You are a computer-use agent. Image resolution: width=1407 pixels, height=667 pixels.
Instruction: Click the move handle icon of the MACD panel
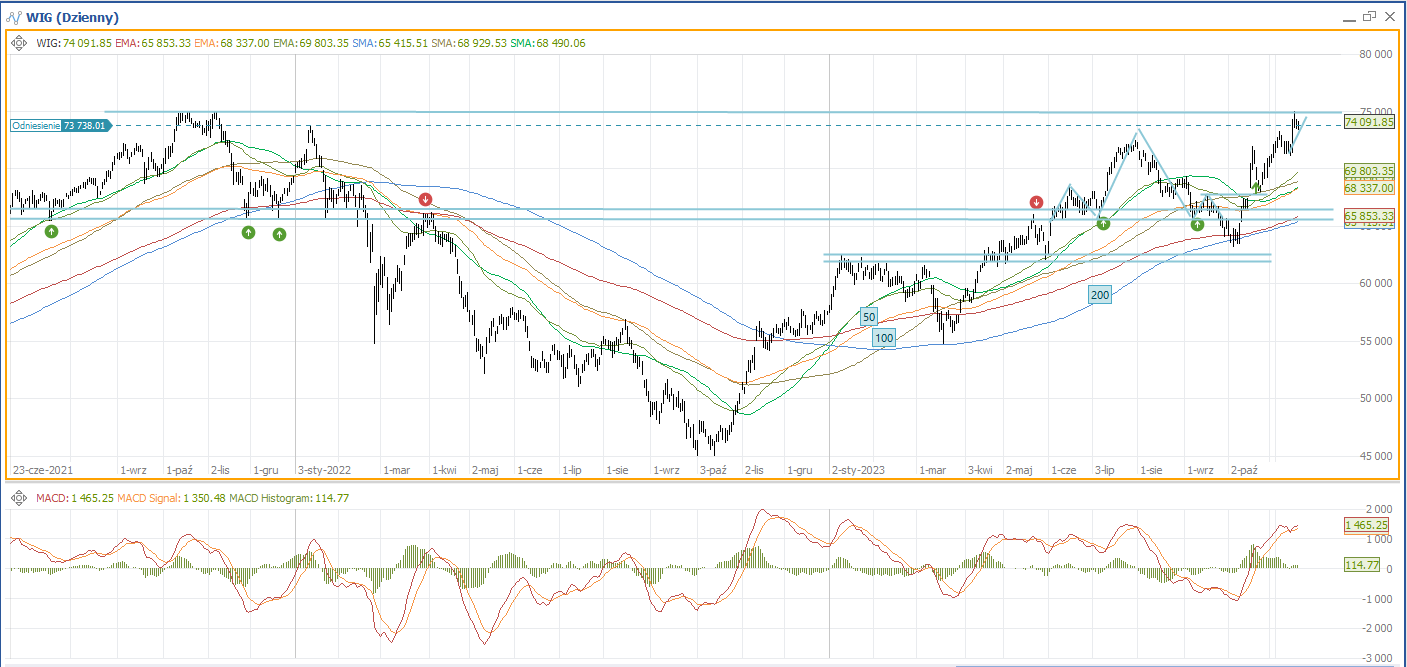pyautogui.click(x=19, y=497)
